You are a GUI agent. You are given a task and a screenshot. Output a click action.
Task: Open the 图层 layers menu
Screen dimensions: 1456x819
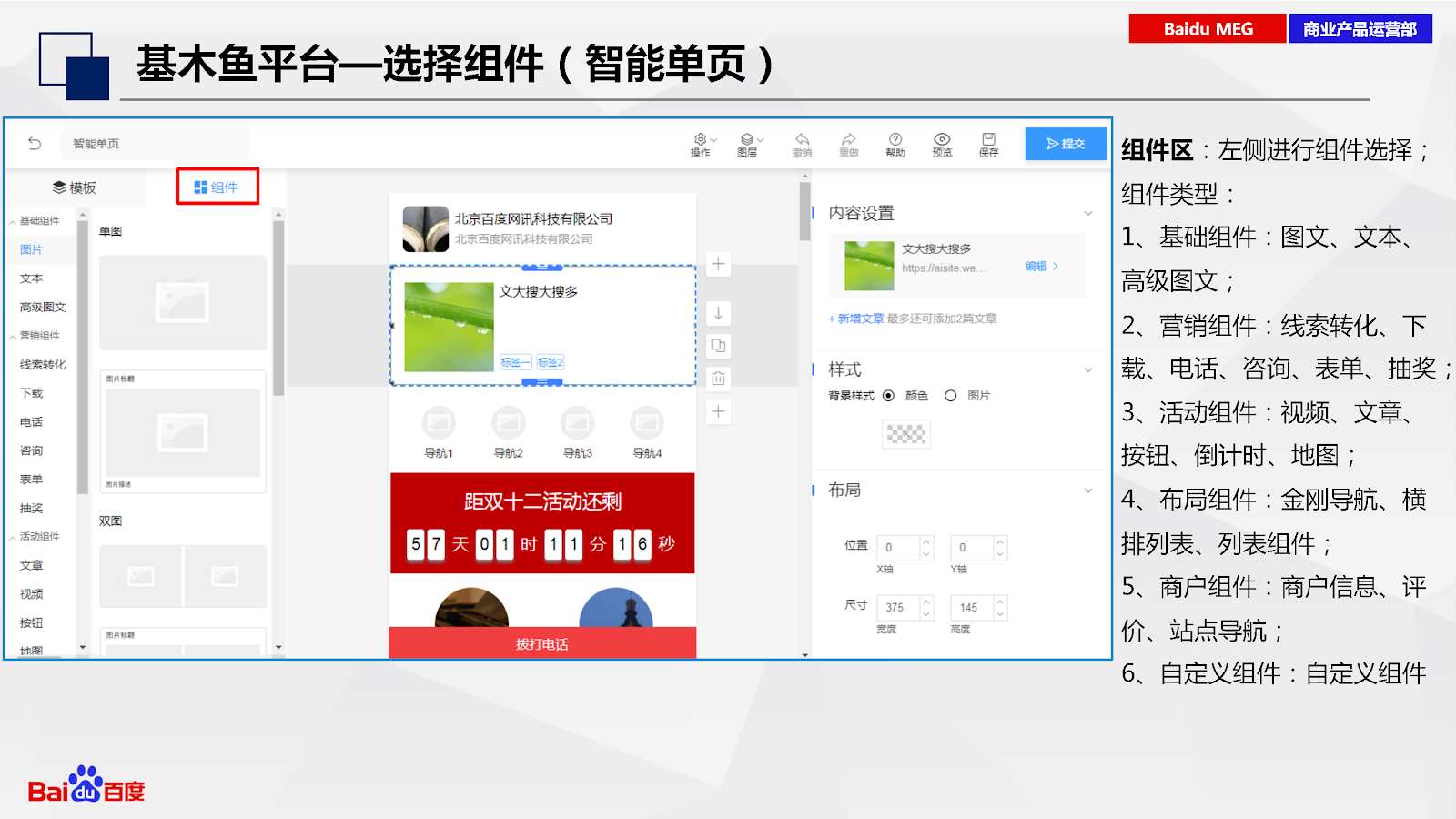(x=749, y=144)
